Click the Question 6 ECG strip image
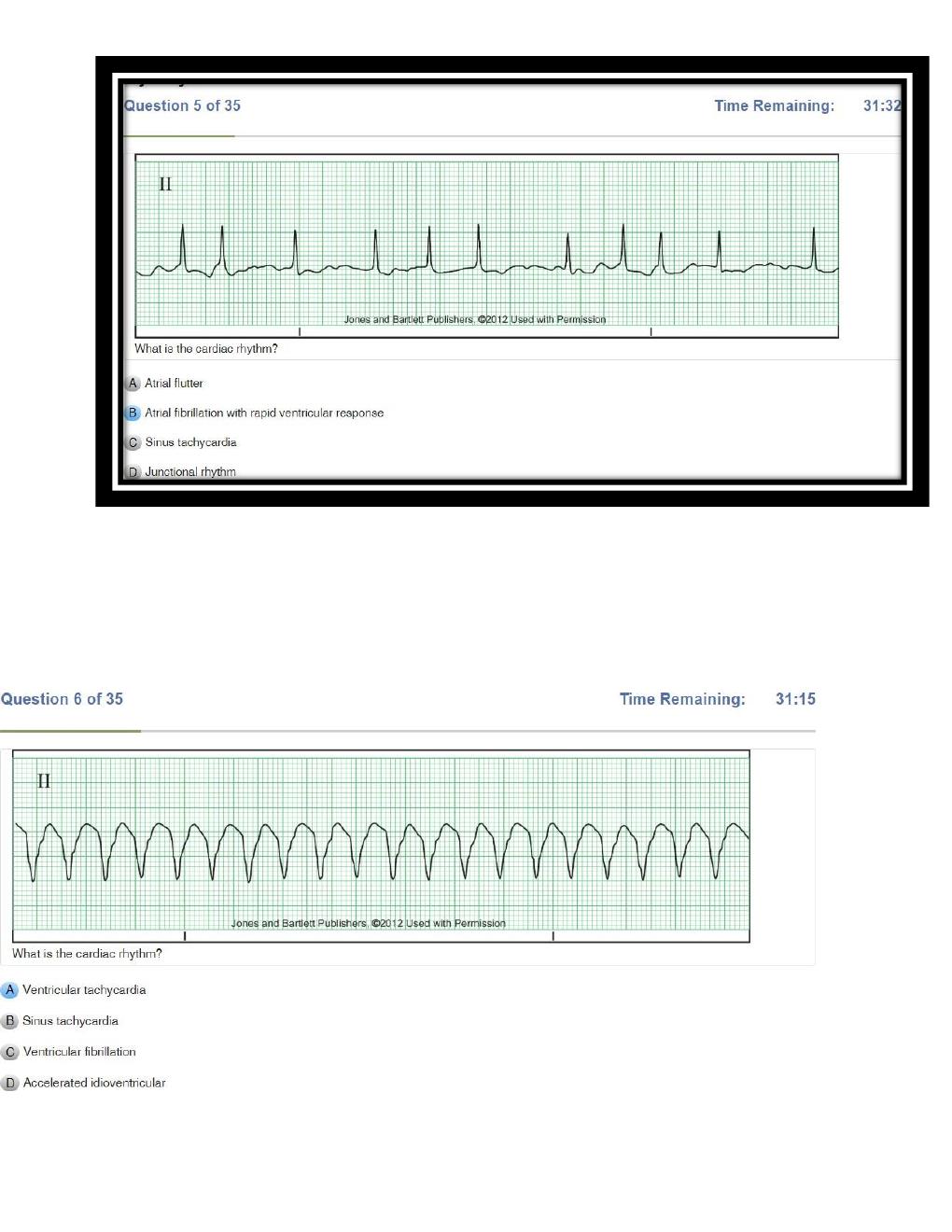952x1232 pixels. [381, 847]
